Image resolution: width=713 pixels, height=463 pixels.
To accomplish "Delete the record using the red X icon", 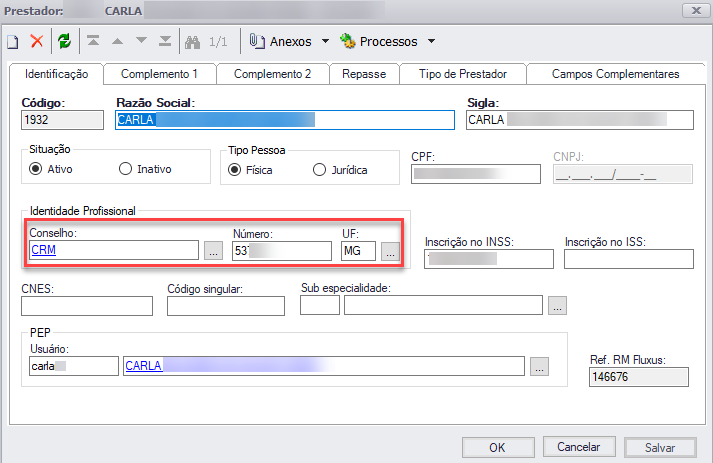I will click(36, 41).
